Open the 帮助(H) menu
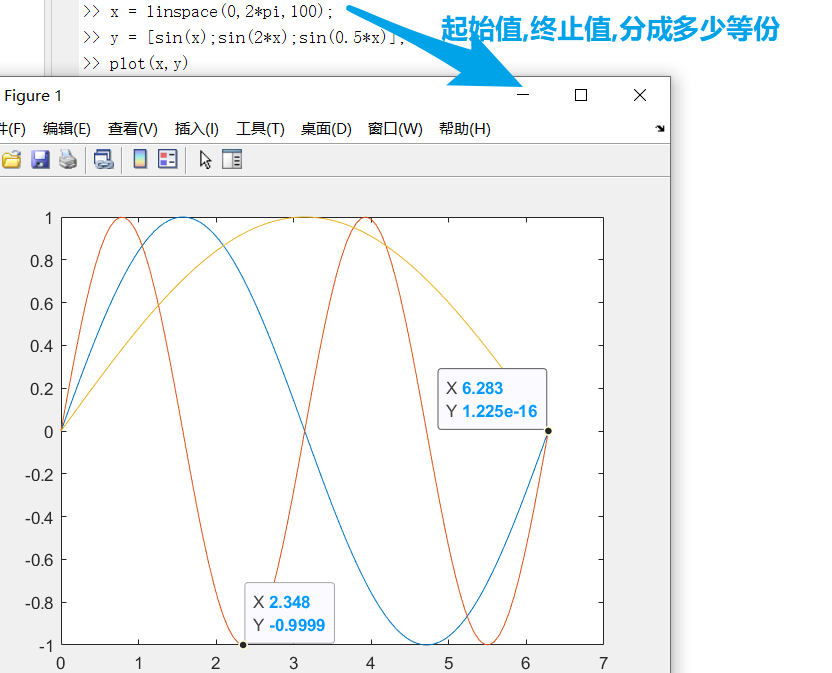This screenshot has width=832, height=673. (x=465, y=129)
